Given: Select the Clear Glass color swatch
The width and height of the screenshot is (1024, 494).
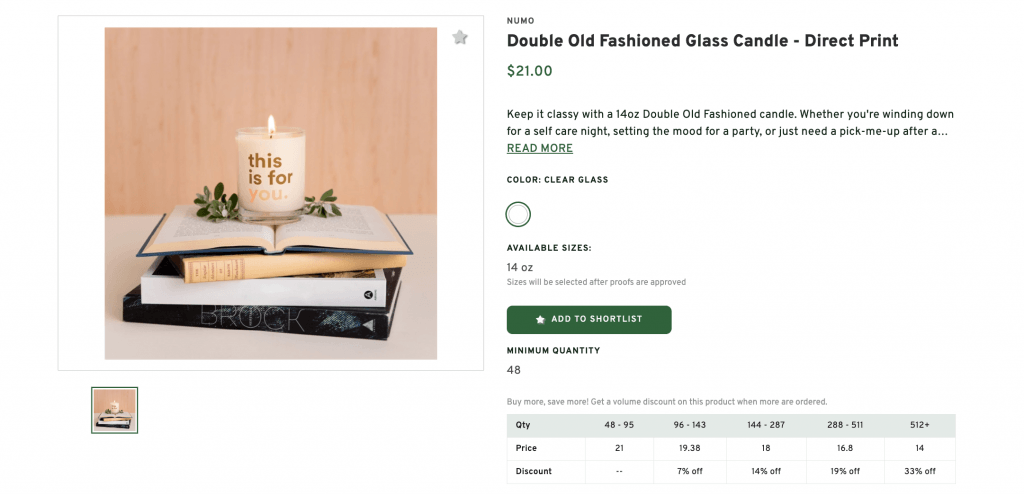Looking at the screenshot, I should pyautogui.click(x=518, y=214).
